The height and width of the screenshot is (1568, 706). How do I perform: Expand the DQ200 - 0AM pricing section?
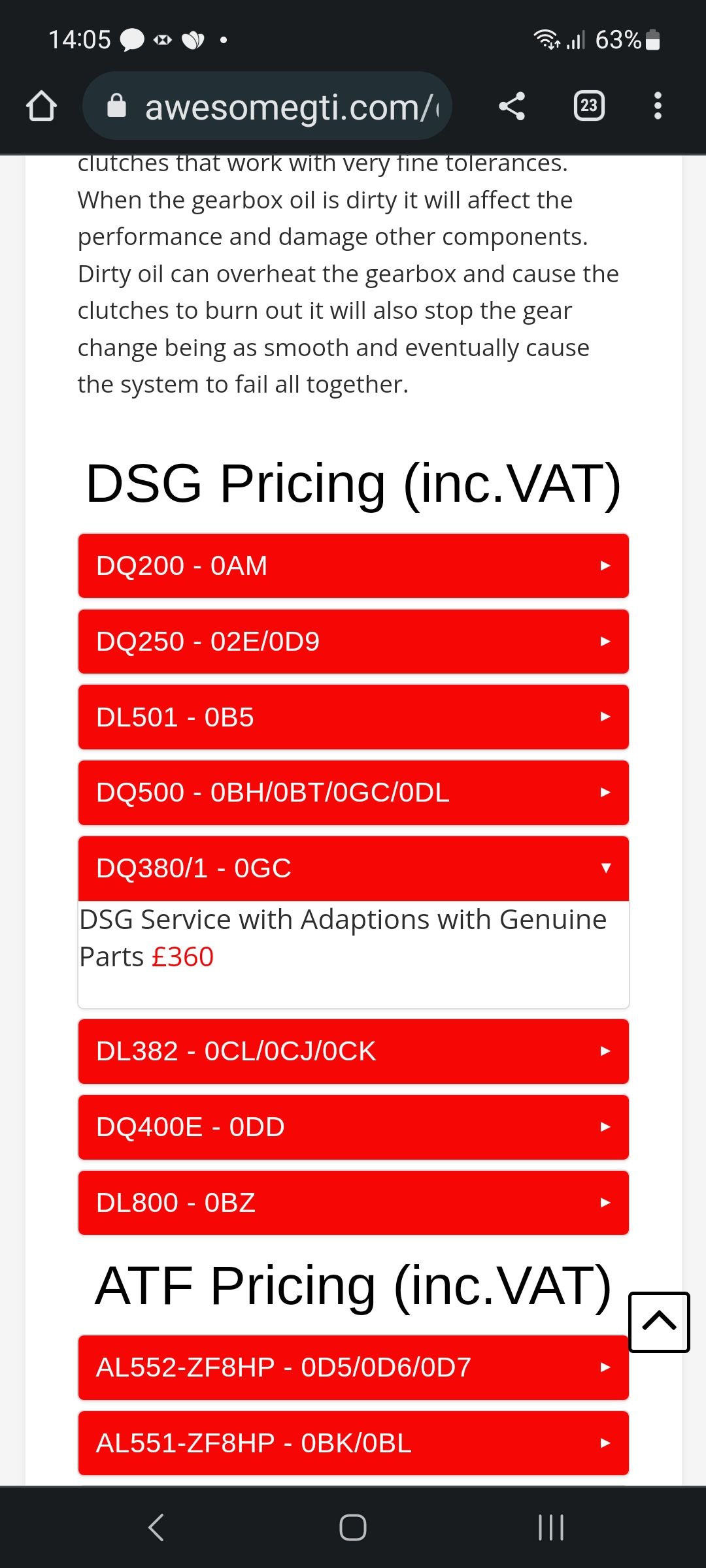(x=353, y=566)
